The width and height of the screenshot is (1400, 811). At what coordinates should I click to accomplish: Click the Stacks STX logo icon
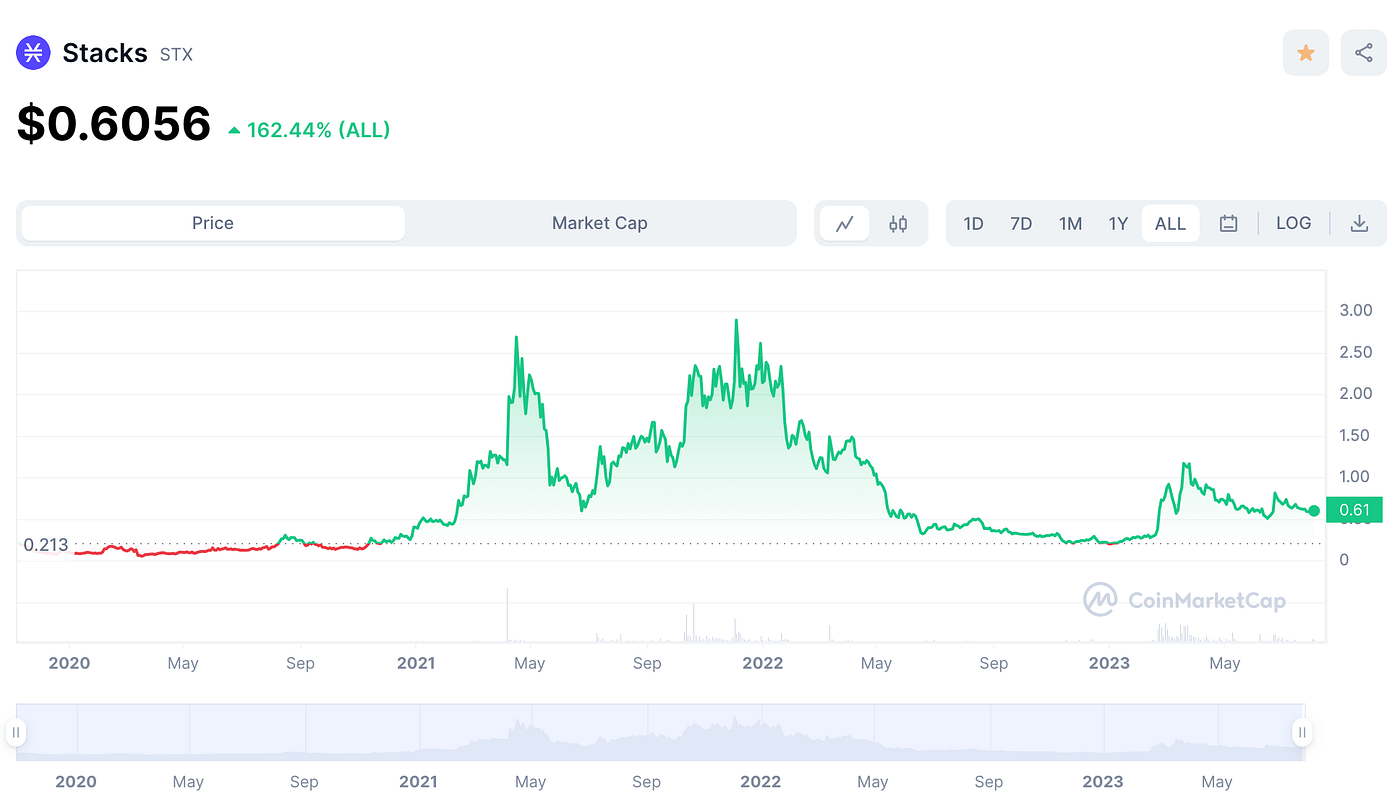[x=33, y=52]
